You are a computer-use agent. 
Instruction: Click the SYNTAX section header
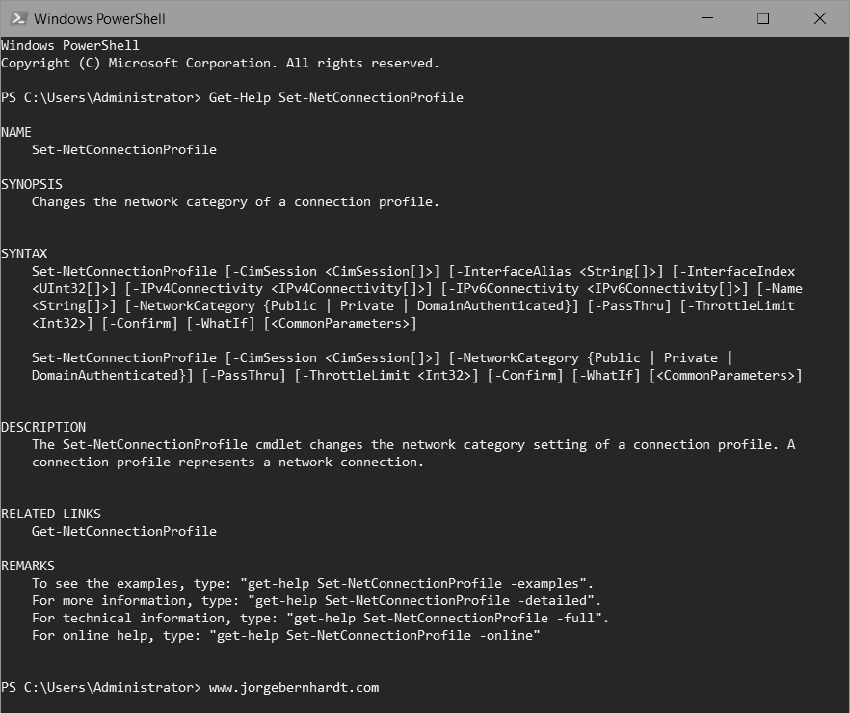[x=25, y=253]
